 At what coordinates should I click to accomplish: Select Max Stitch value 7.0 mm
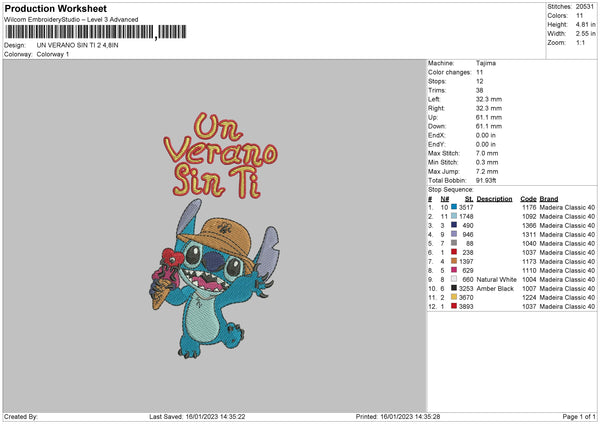tap(487, 153)
